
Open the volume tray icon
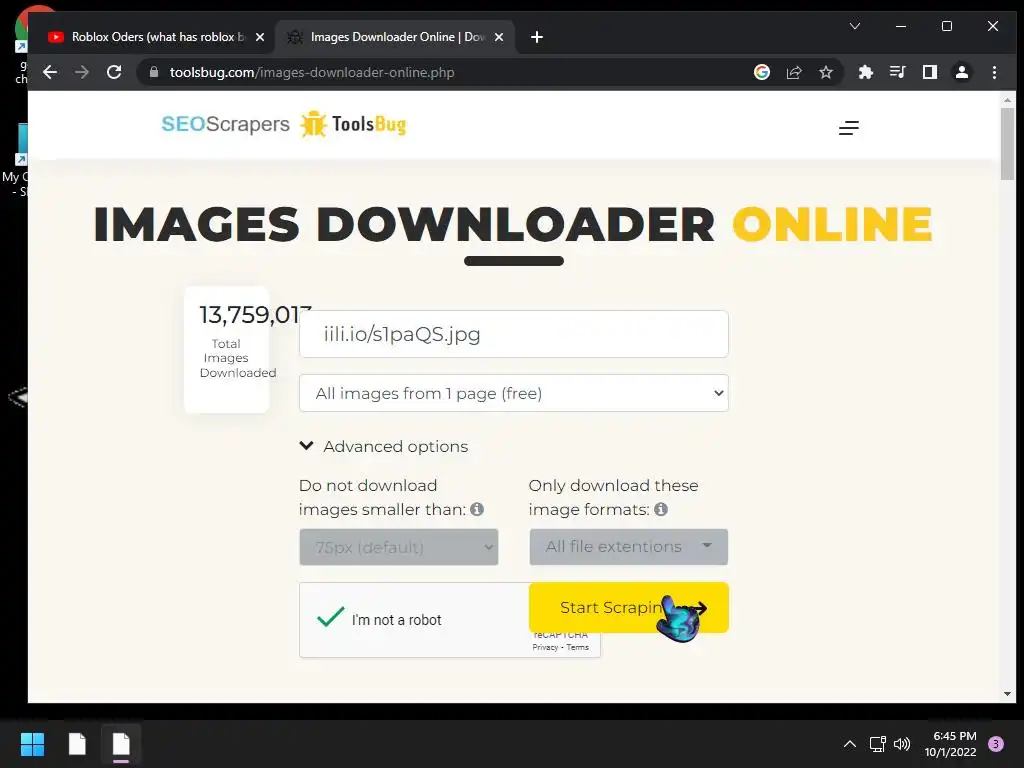pyautogui.click(x=902, y=744)
